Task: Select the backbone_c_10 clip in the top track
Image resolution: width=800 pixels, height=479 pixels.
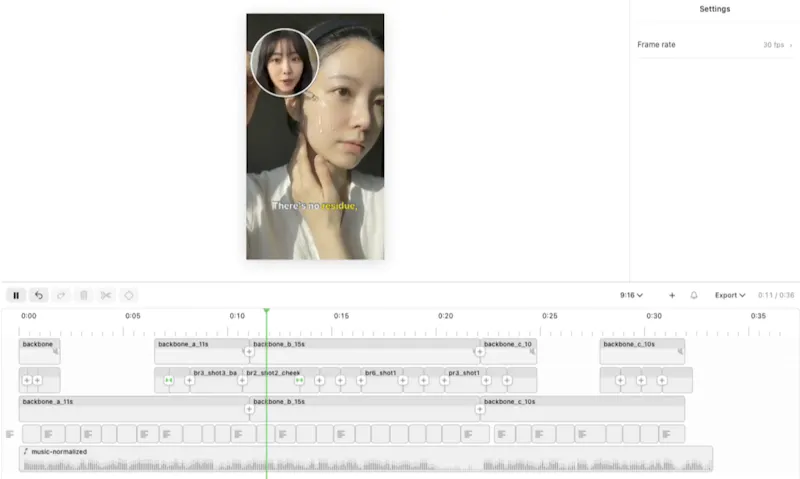Action: click(509, 351)
